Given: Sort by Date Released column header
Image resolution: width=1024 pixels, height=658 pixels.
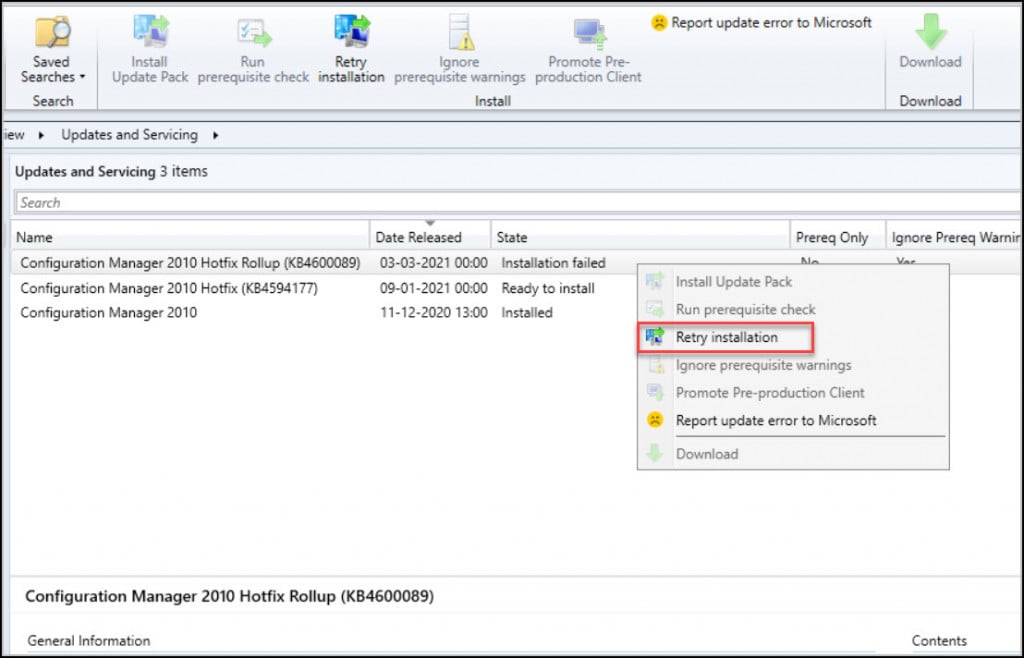Looking at the screenshot, I should tap(430, 238).
